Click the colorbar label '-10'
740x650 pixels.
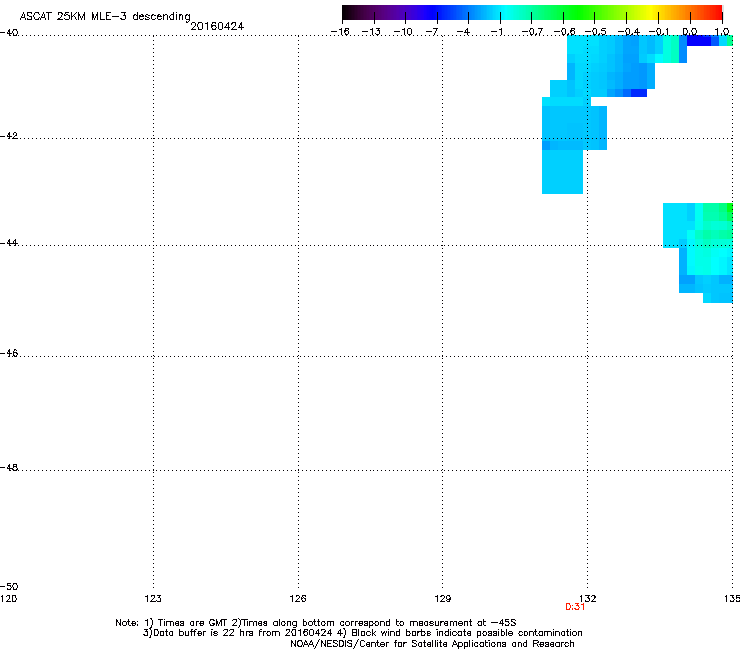click(403, 32)
